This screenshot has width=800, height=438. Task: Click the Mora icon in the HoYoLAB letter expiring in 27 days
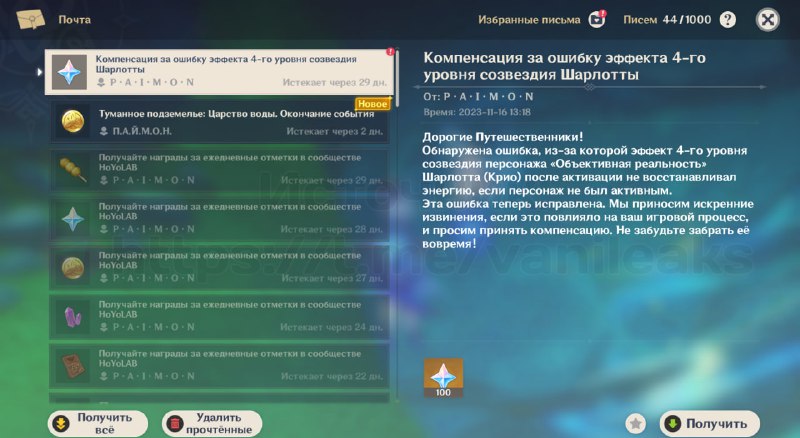point(72,267)
